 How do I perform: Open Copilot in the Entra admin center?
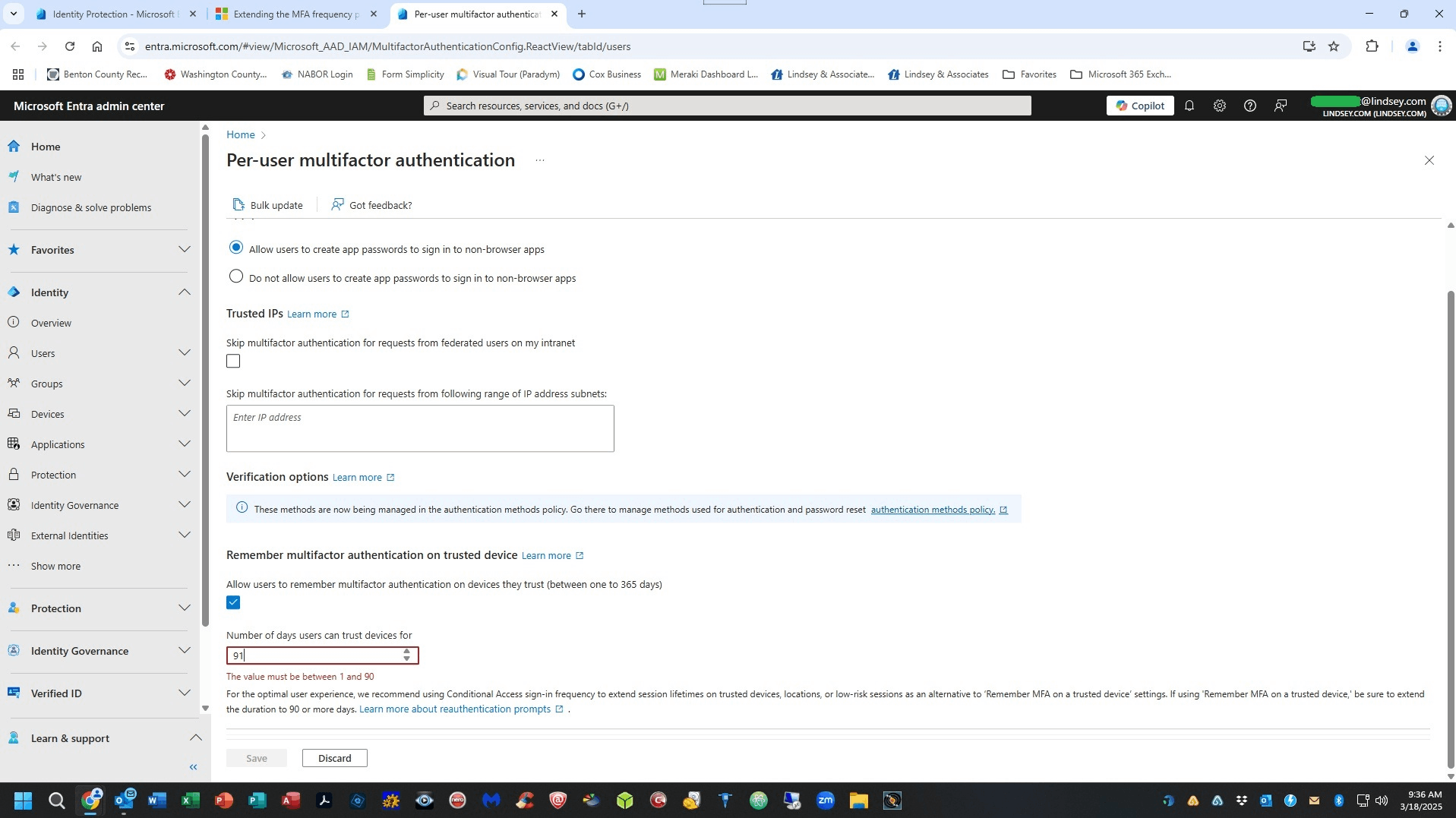coord(1139,106)
